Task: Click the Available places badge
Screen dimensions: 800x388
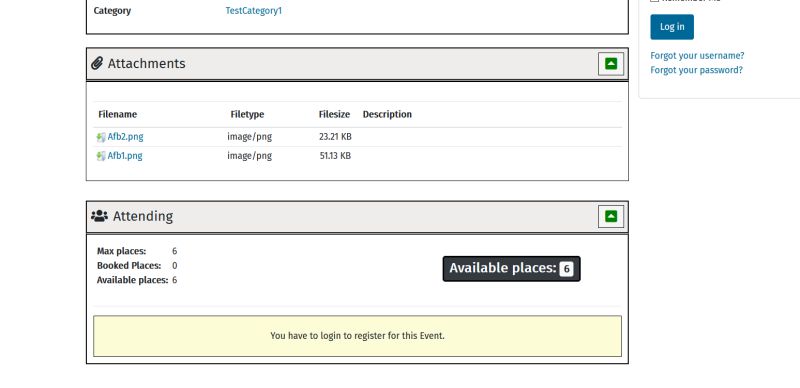Action: (x=512, y=269)
